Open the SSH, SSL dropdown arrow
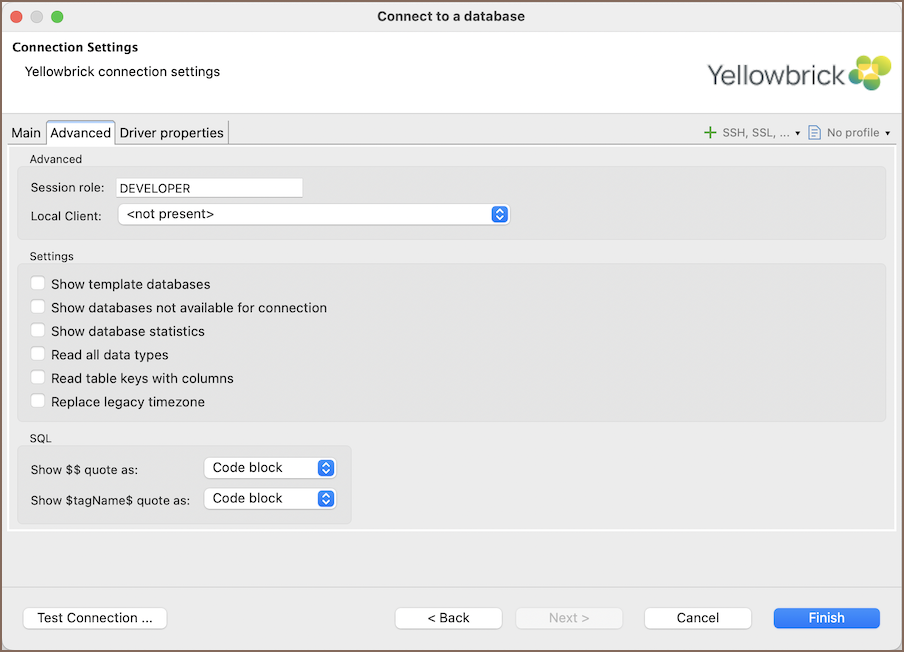This screenshot has height=652, width=904. (x=798, y=133)
